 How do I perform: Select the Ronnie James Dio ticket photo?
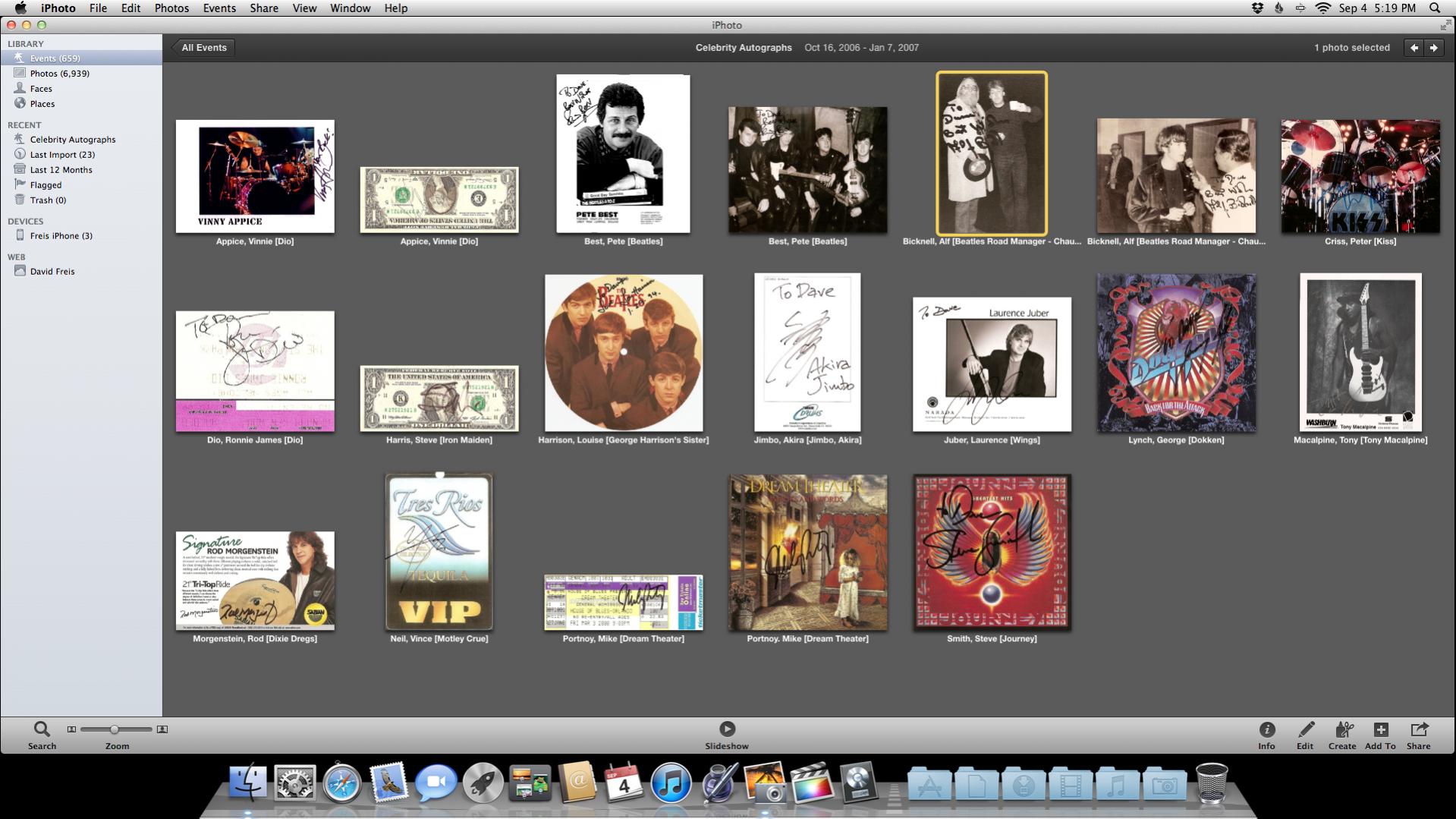coord(255,371)
